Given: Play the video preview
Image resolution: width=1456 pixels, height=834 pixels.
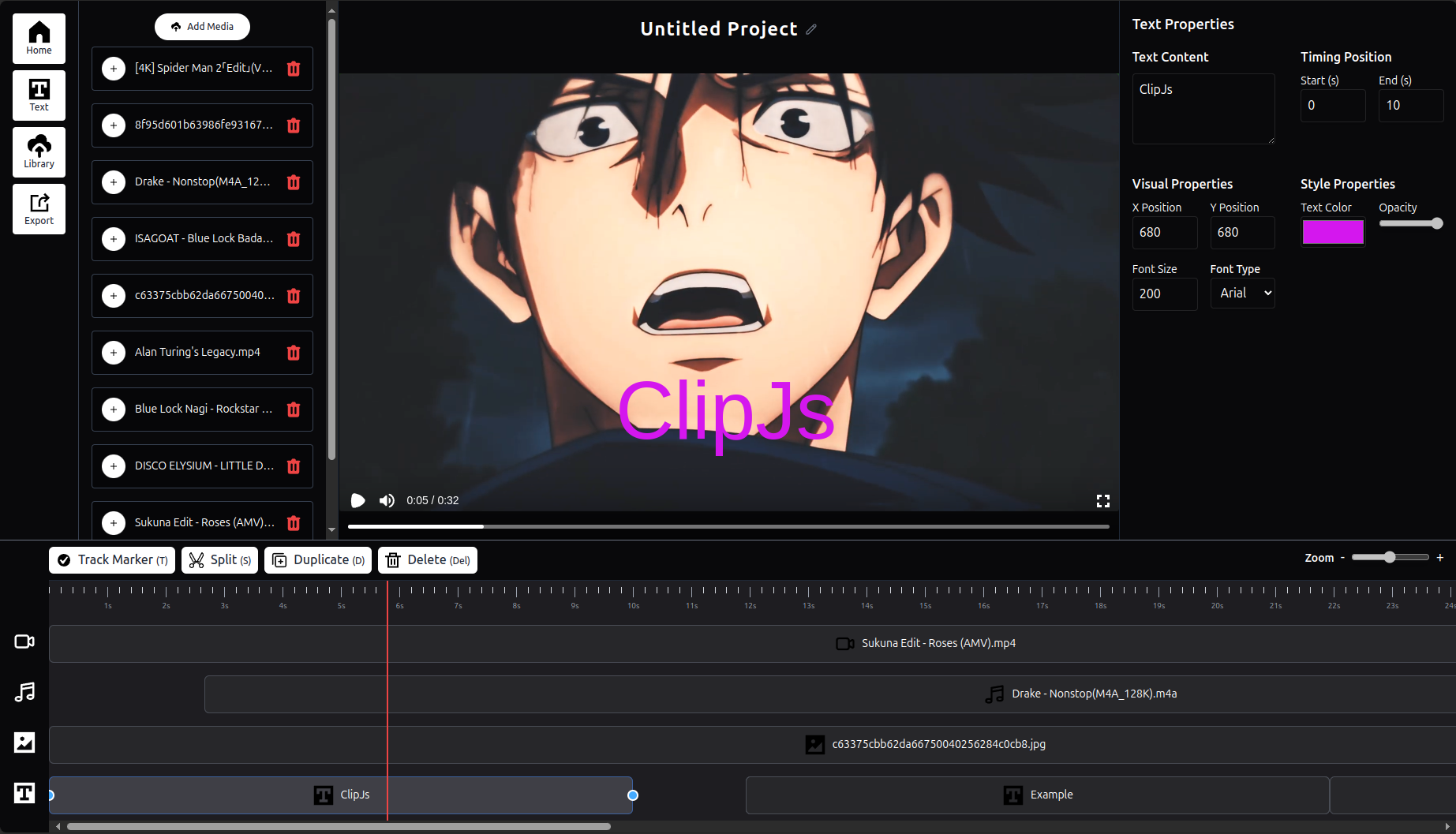Looking at the screenshot, I should tap(357, 501).
